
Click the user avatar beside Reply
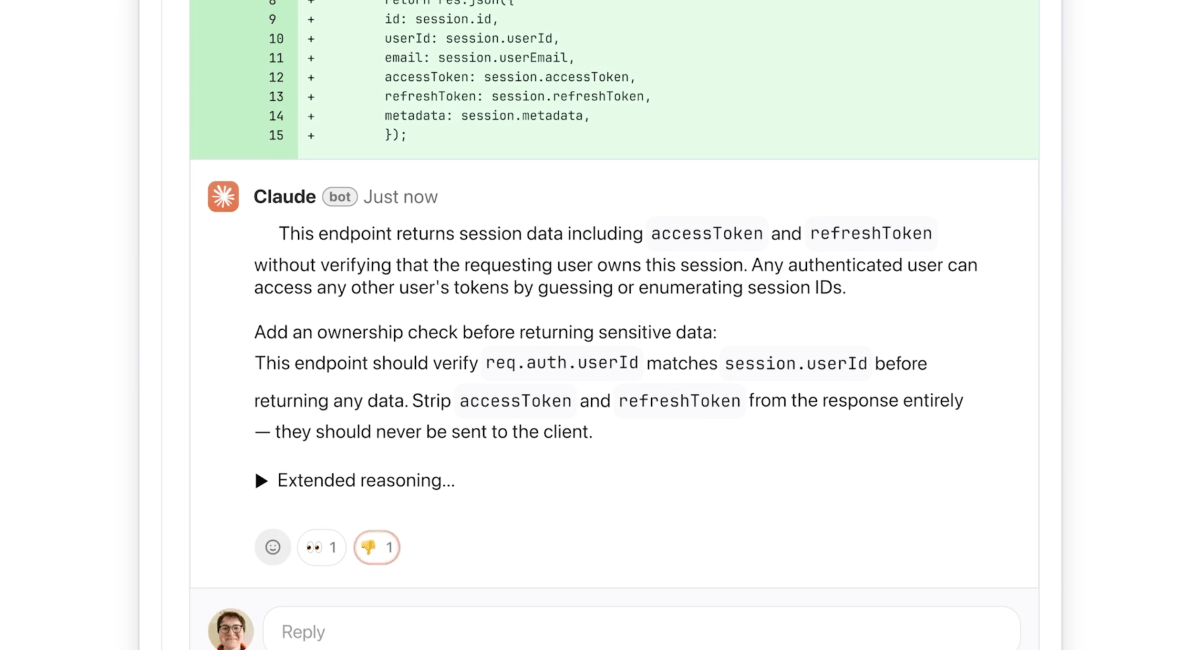(x=230, y=630)
